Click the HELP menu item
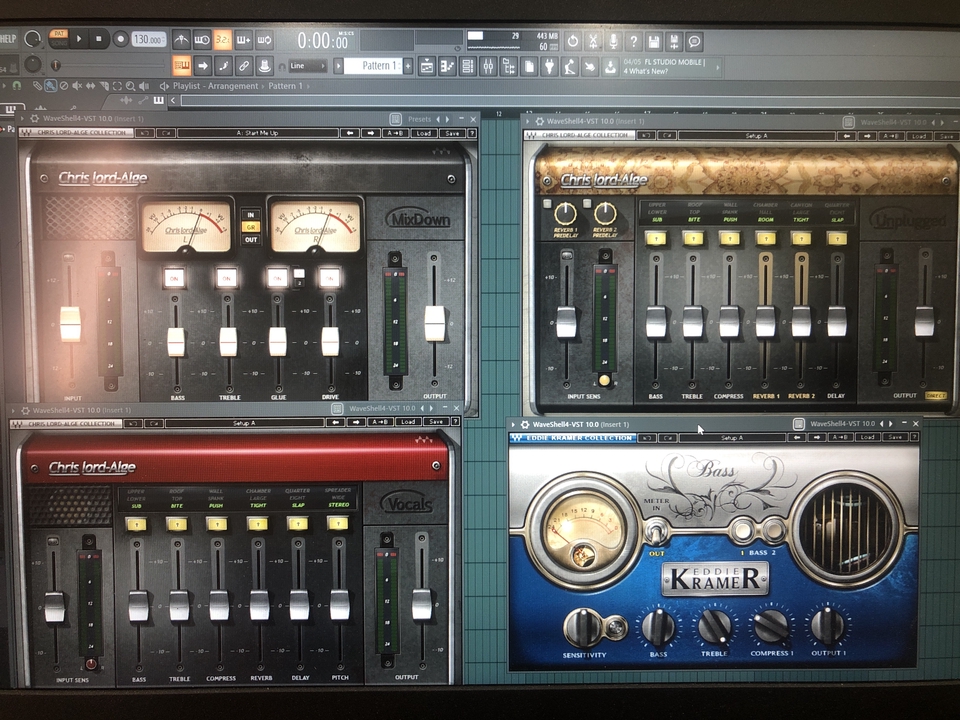This screenshot has width=960, height=720. pos(8,39)
